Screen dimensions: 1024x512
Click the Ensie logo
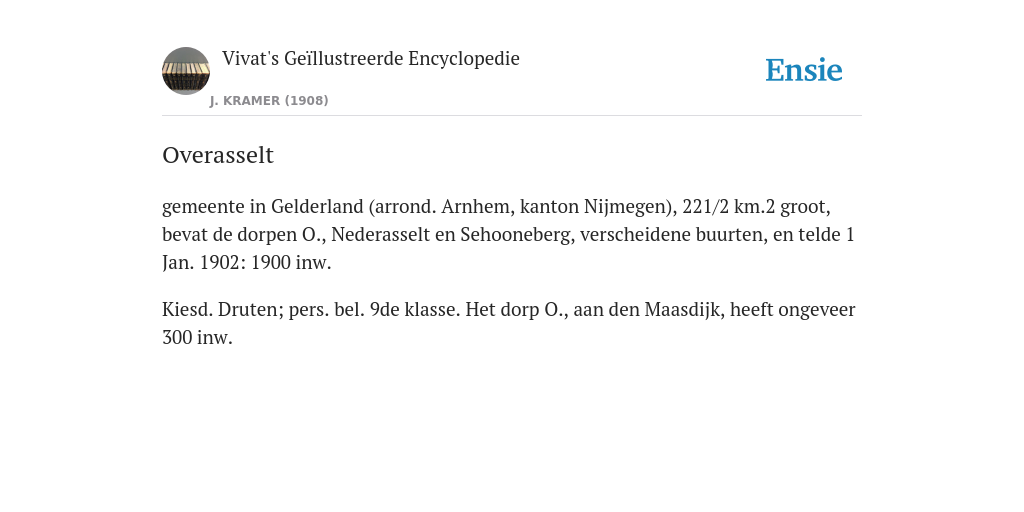pyautogui.click(x=804, y=70)
